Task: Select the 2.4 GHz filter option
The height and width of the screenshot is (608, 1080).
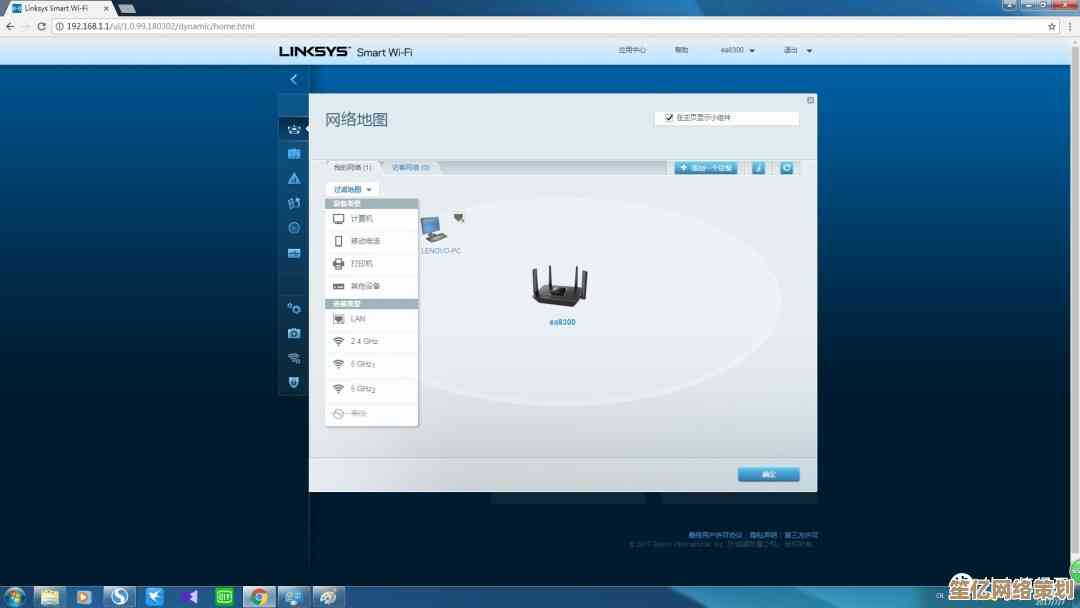Action: 364,341
